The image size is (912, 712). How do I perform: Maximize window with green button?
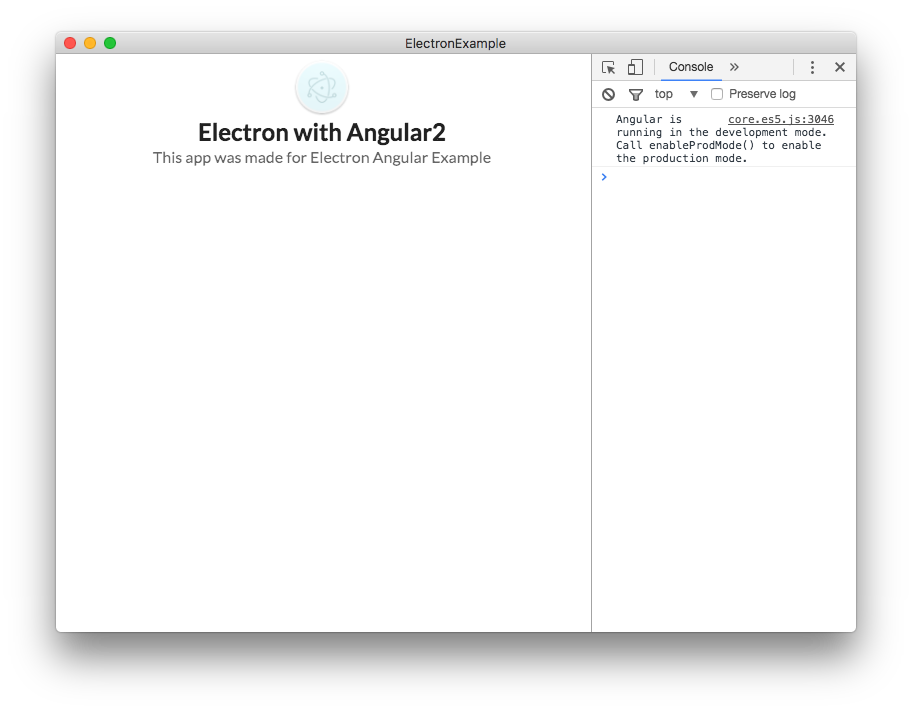click(x=110, y=43)
